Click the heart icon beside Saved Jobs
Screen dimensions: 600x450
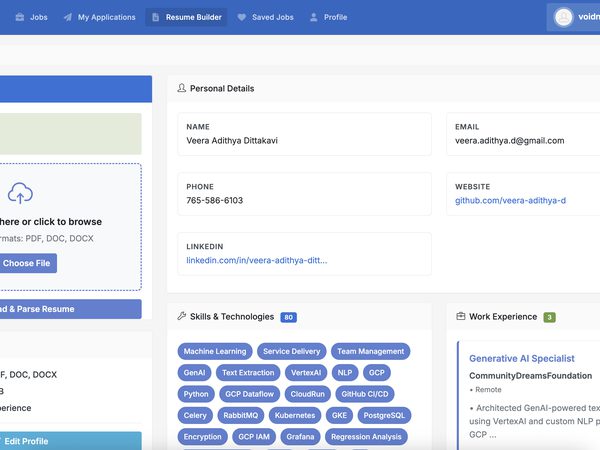tap(241, 17)
